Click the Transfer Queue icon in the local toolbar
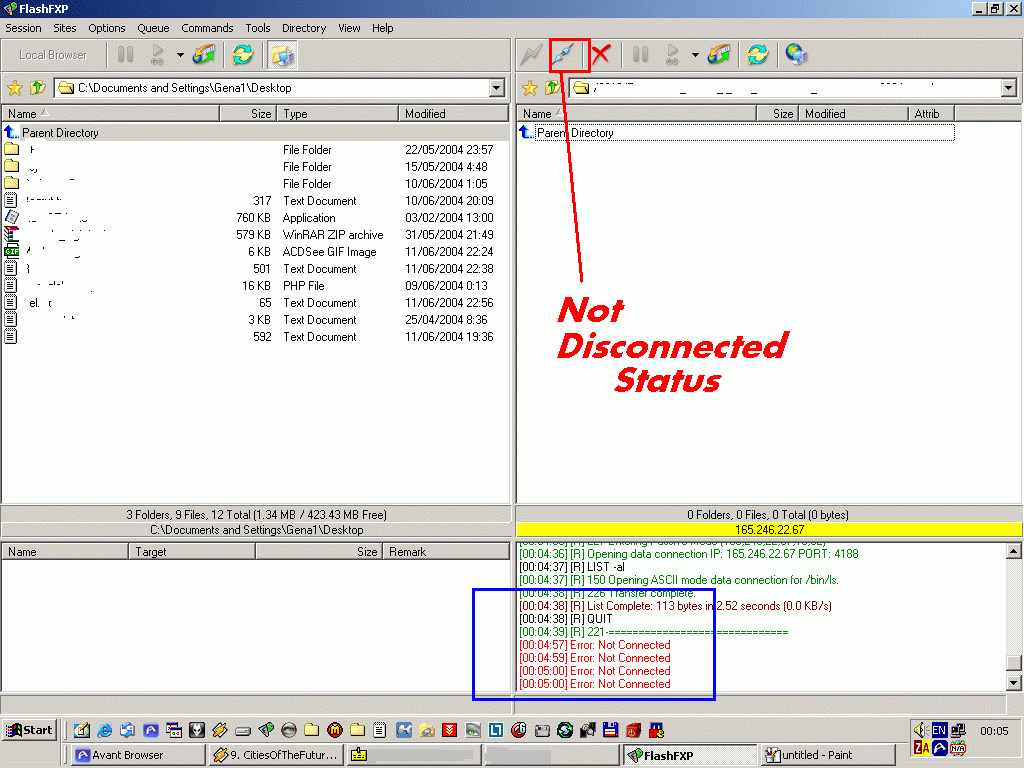 [x=205, y=55]
